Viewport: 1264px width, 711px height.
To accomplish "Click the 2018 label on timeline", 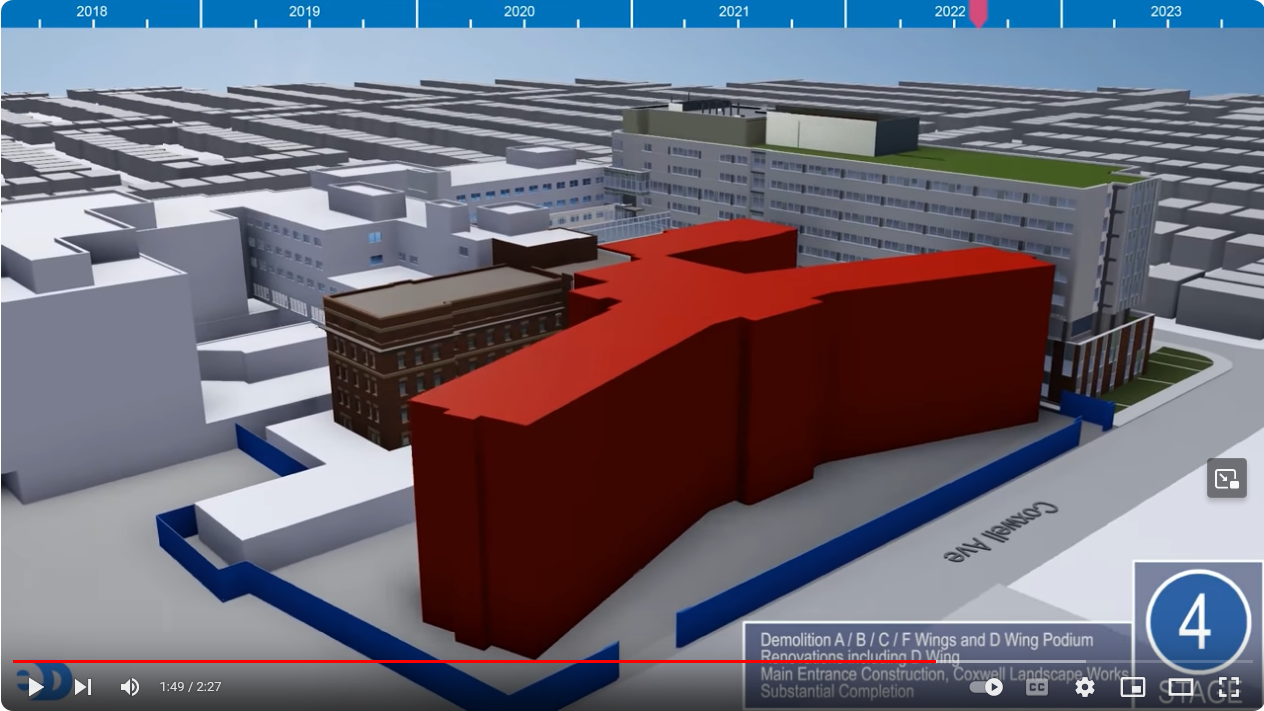I will tap(91, 11).
